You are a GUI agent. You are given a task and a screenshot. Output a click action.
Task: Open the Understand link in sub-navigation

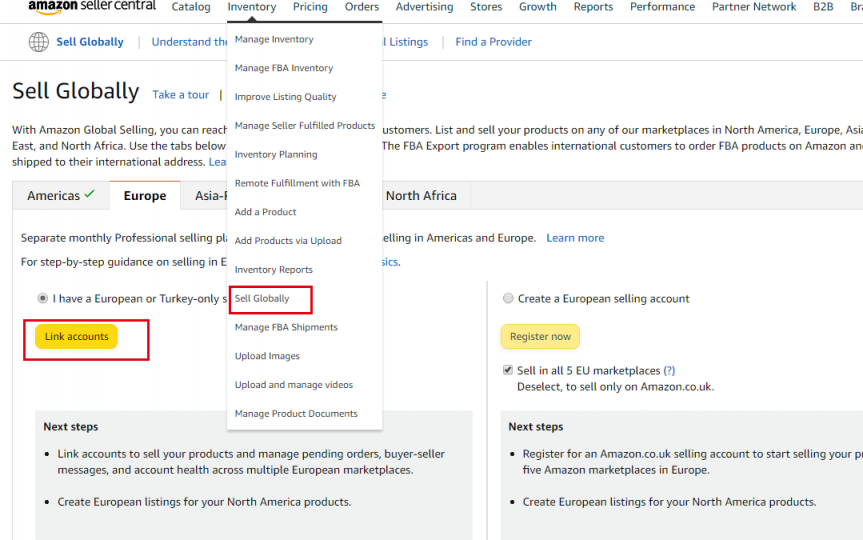coord(189,42)
